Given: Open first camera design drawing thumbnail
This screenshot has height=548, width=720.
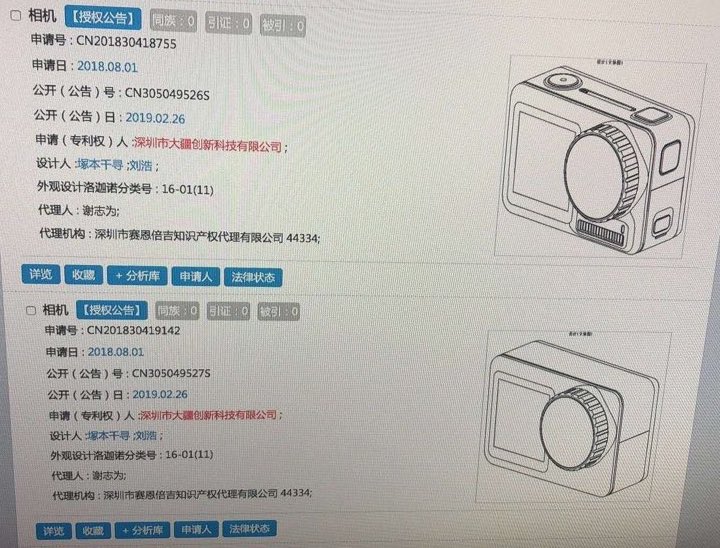Looking at the screenshot, I should click(x=601, y=157).
